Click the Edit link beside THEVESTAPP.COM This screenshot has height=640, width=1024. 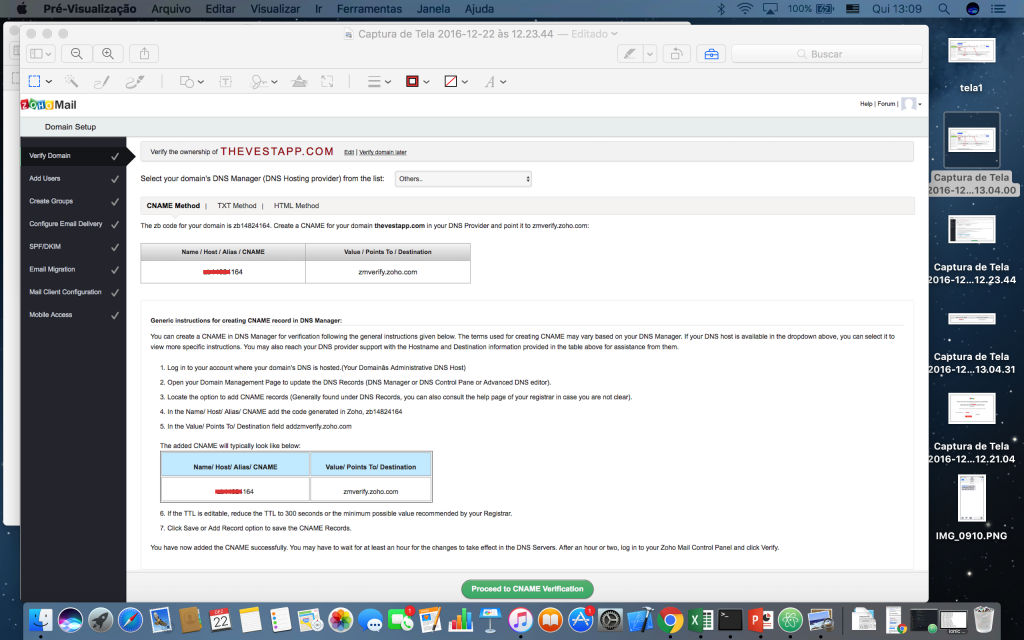pyautogui.click(x=349, y=152)
